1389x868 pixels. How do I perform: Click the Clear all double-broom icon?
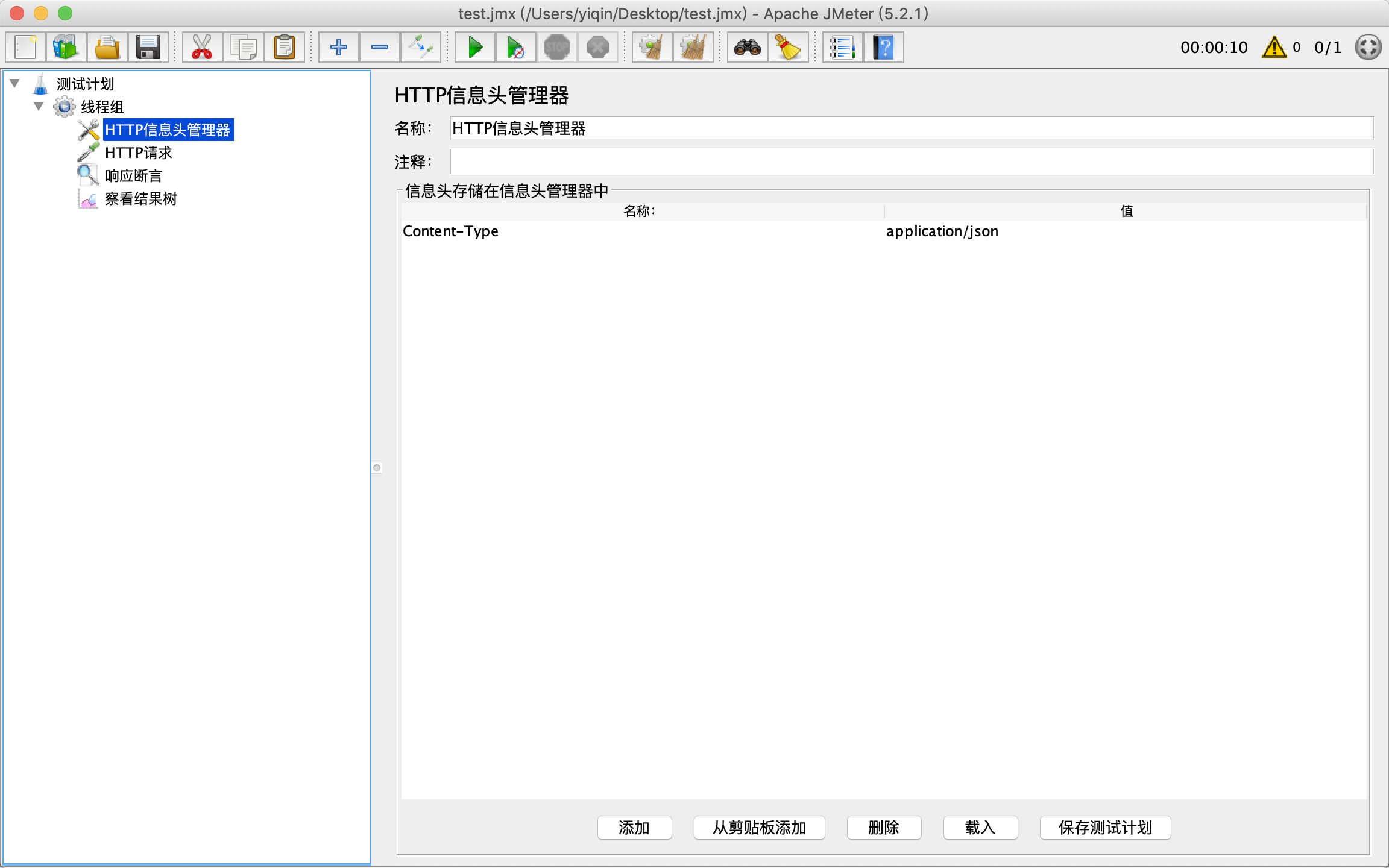[x=693, y=47]
